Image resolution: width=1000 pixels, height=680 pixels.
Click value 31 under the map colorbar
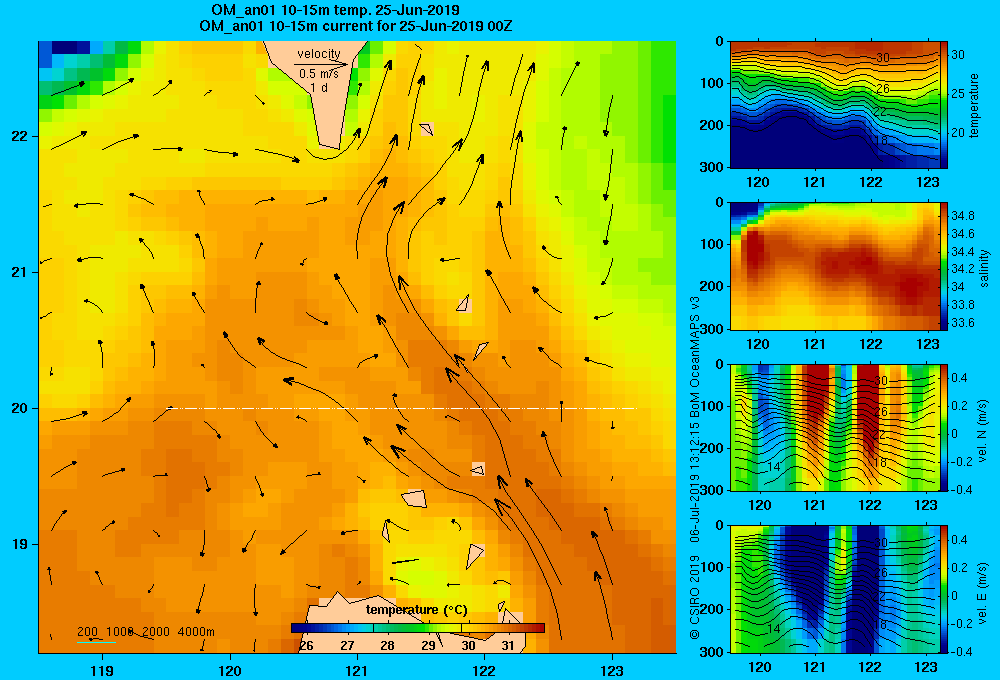click(x=508, y=646)
